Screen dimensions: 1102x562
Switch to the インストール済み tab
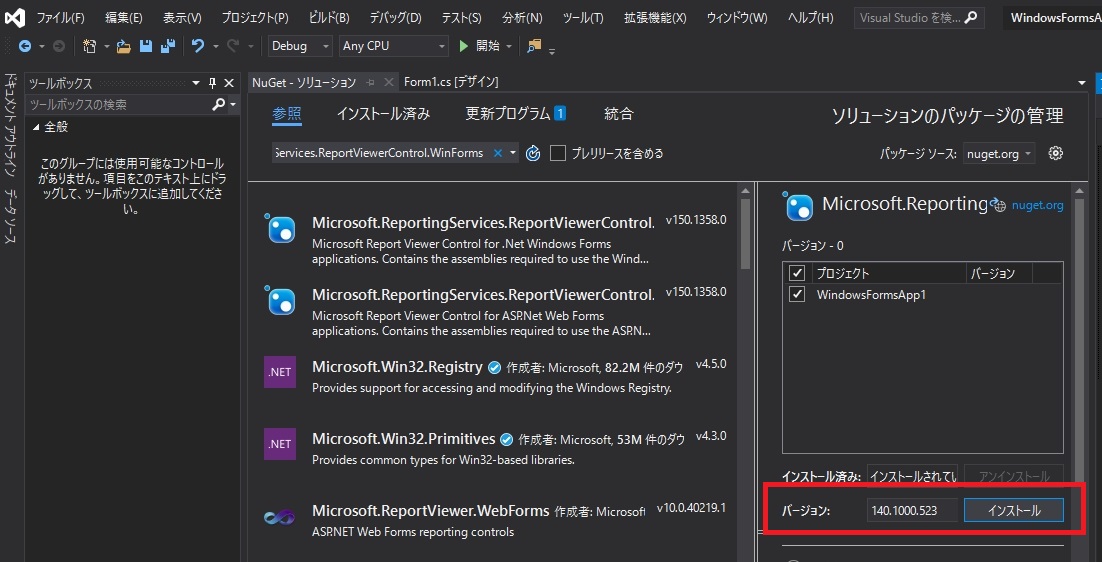click(383, 114)
